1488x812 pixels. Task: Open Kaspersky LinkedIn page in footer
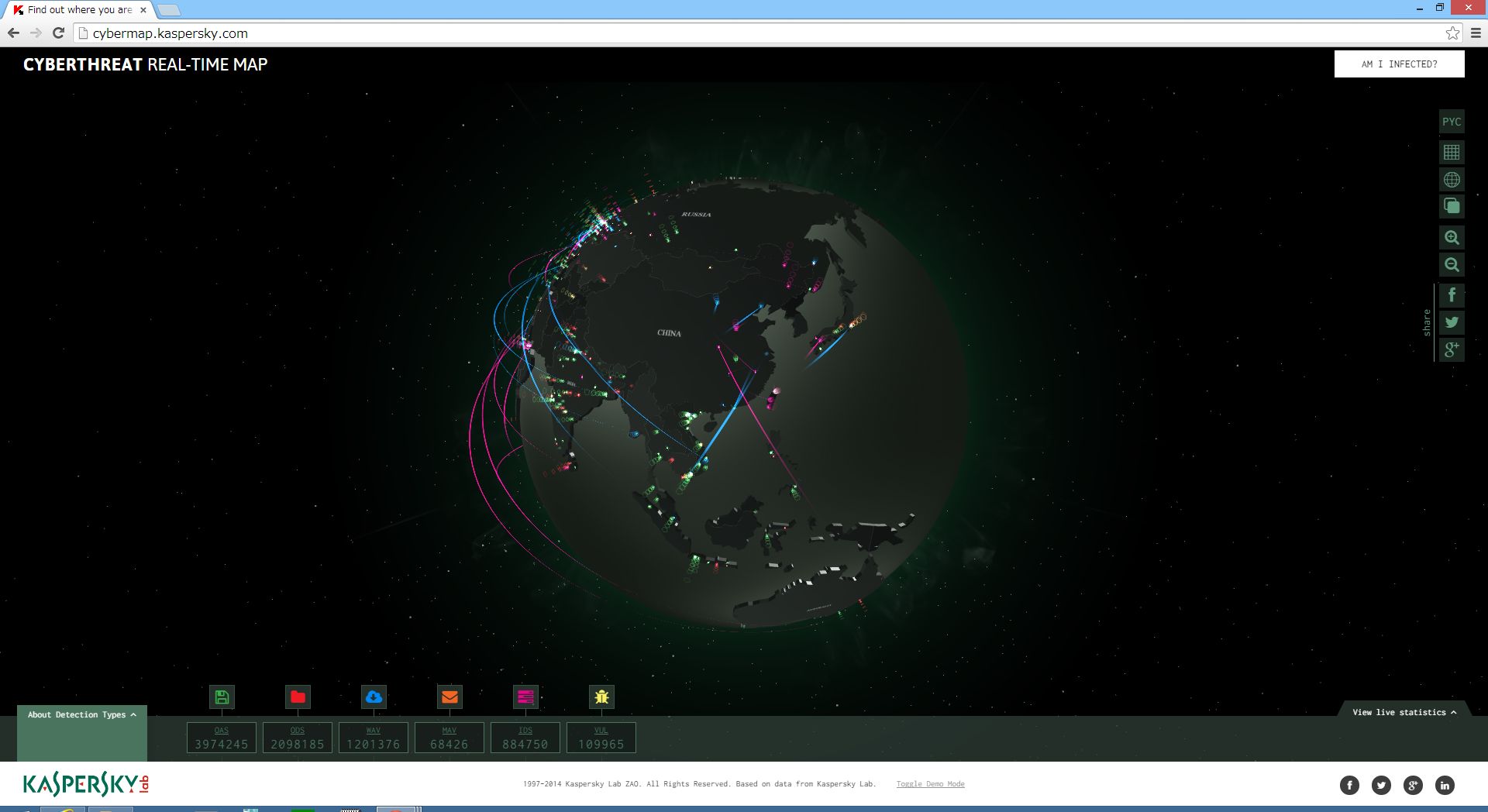coord(1445,786)
